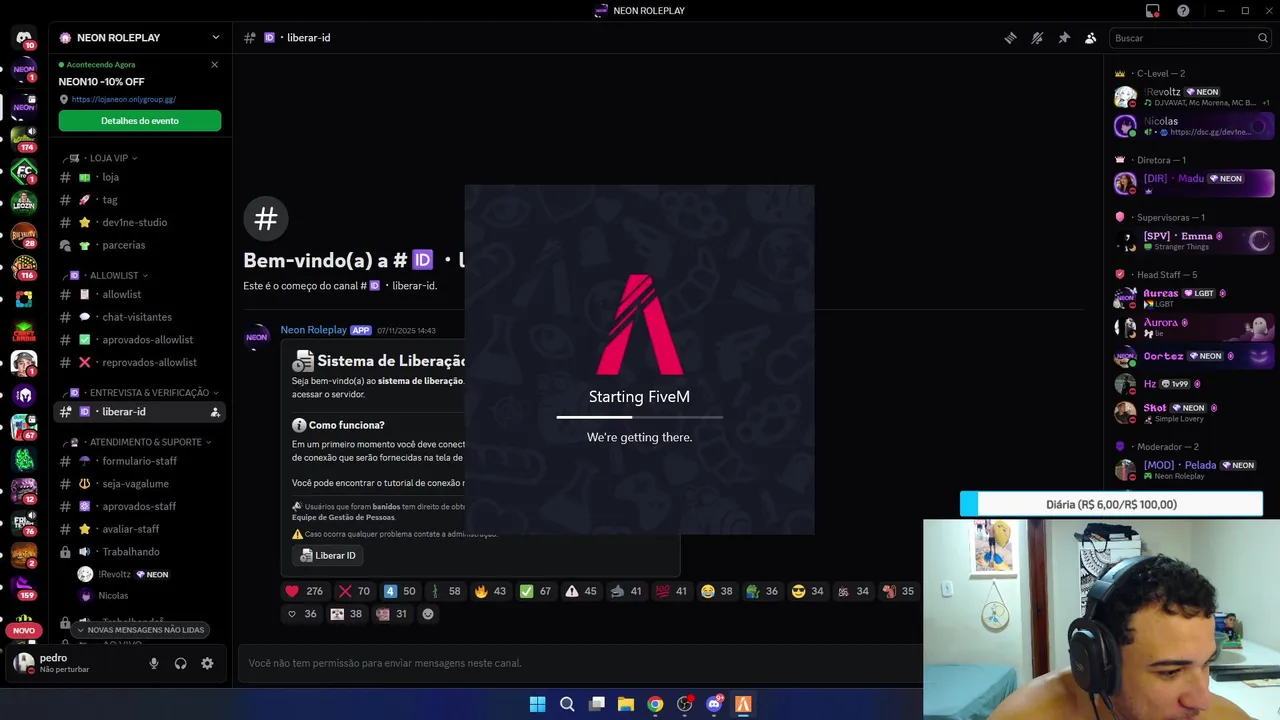Open the Discord help icon in title bar

tap(1183, 11)
